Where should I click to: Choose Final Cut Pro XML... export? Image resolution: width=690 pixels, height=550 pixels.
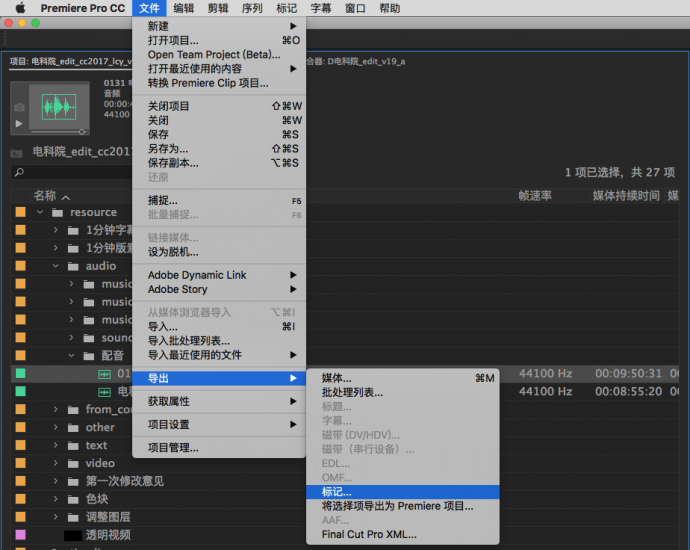tap(403, 535)
